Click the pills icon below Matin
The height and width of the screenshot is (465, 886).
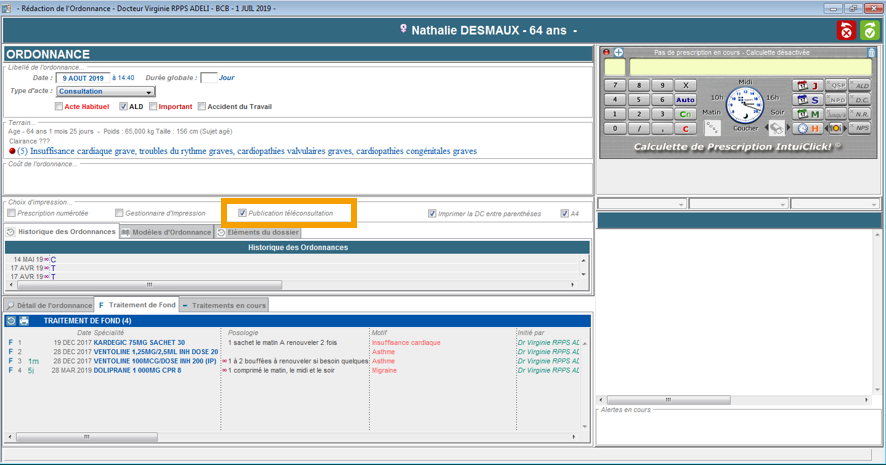pos(713,128)
